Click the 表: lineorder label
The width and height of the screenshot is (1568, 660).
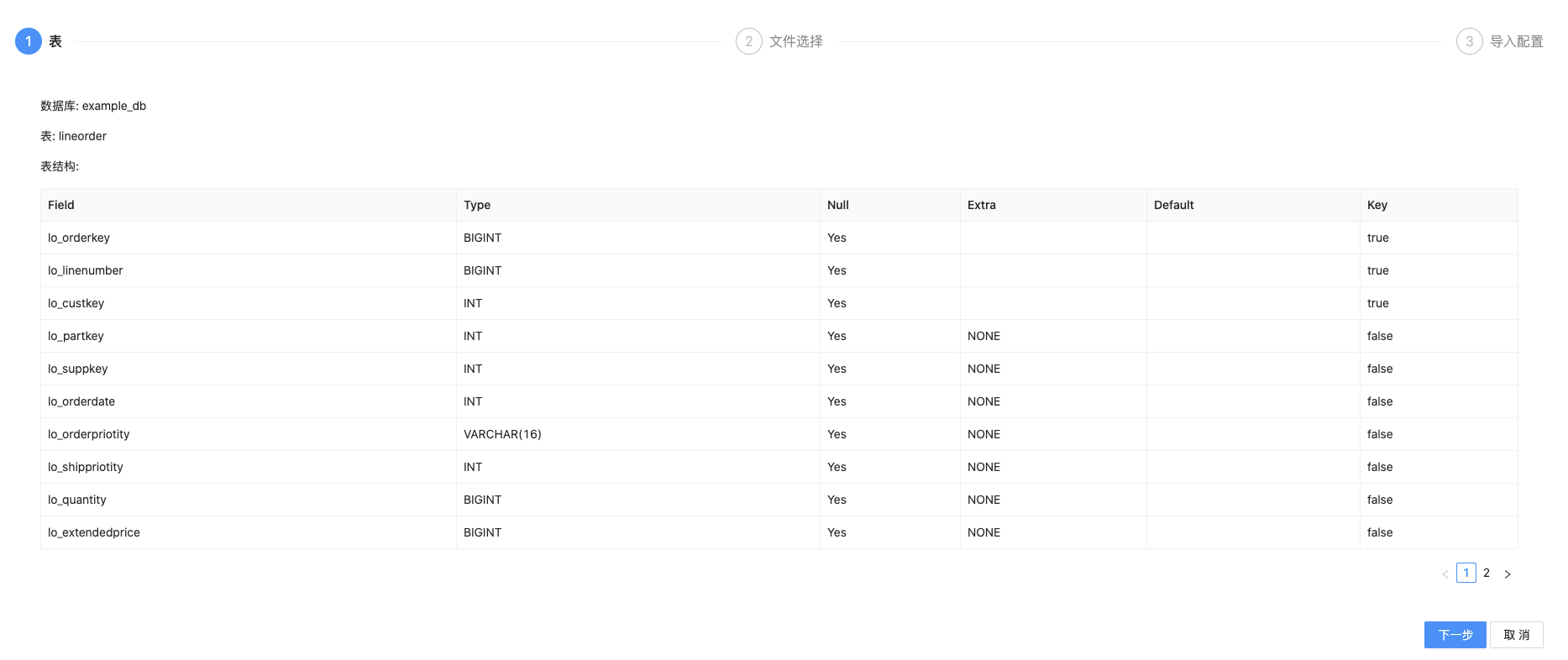pos(74,136)
